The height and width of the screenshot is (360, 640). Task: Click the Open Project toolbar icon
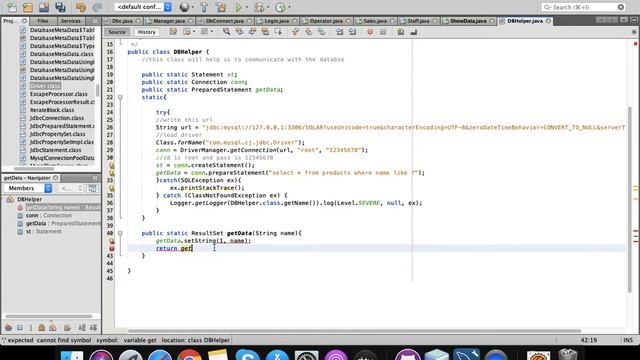pyautogui.click(x=44, y=7)
